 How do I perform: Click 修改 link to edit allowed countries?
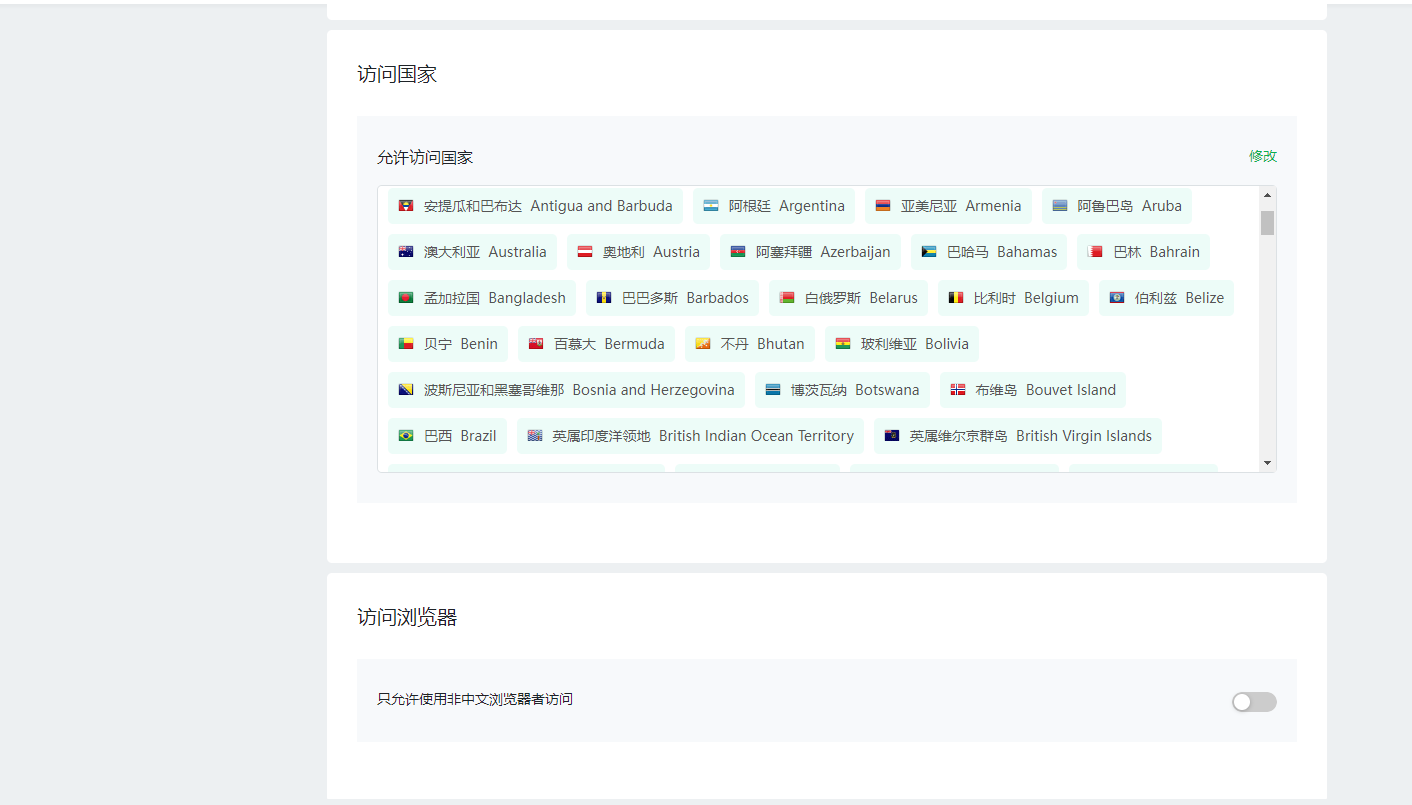[1262, 156]
